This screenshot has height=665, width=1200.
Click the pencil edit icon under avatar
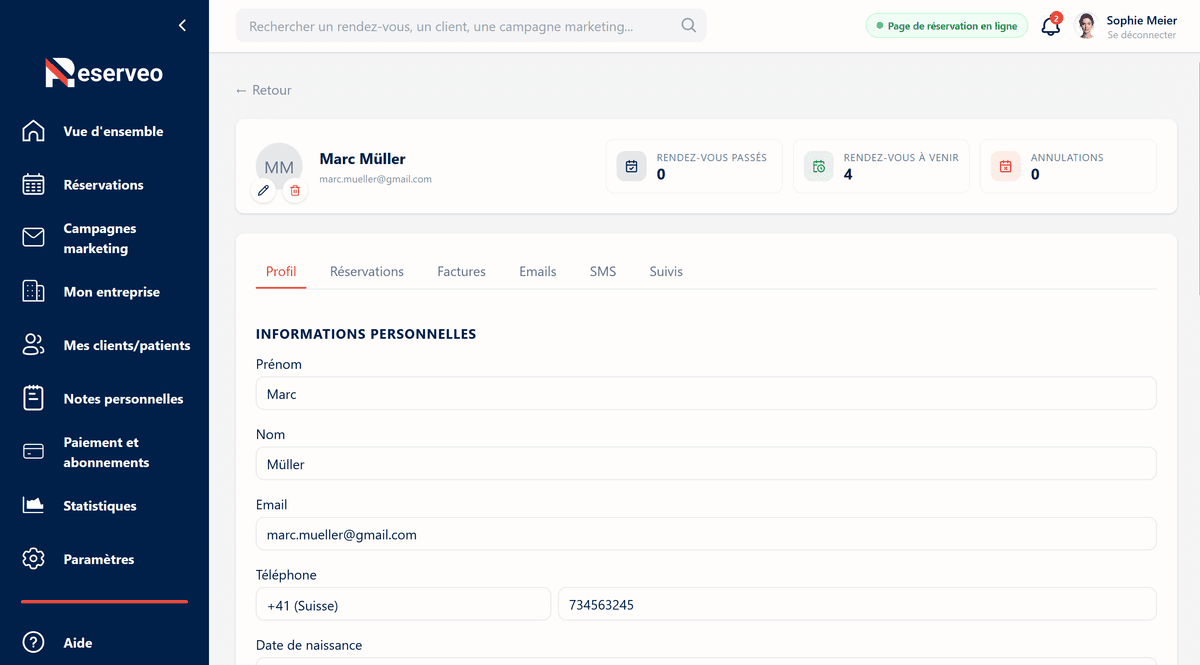[263, 190]
